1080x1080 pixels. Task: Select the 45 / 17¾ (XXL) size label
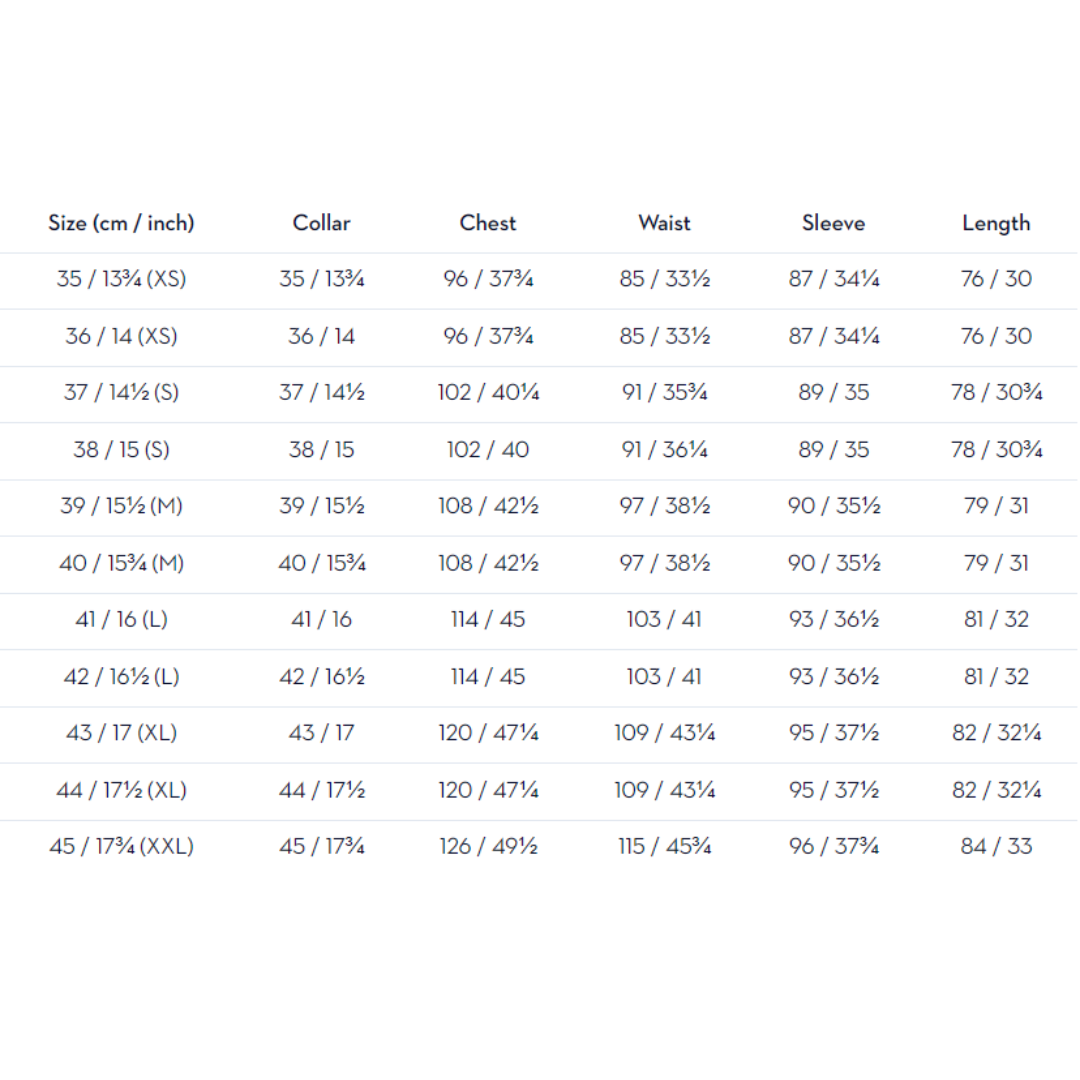121,847
